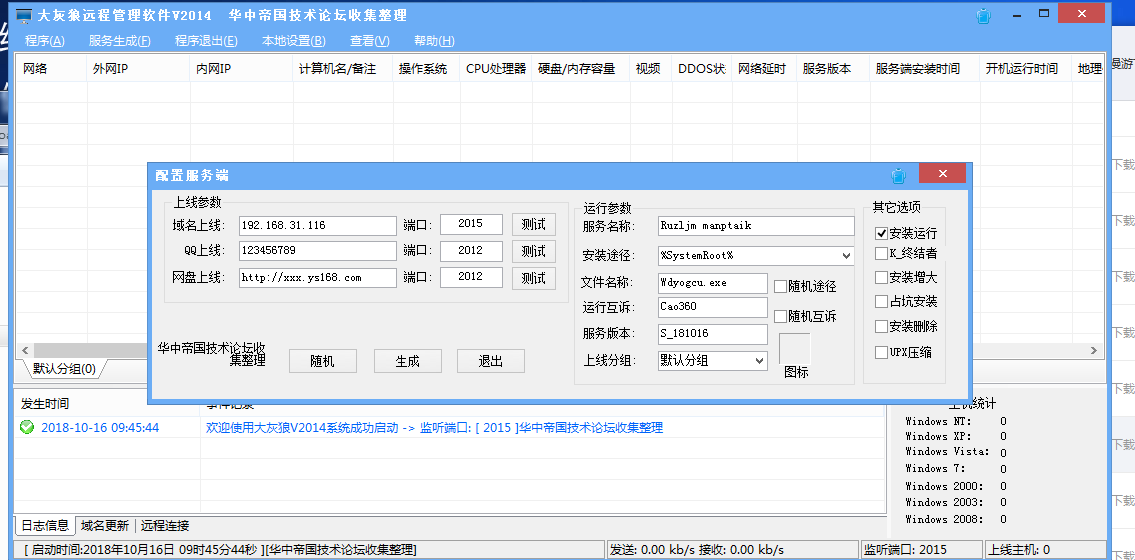Viewport: 1135px width, 560px height.
Task: Switch to the 日志信息 tab
Action: pos(45,525)
